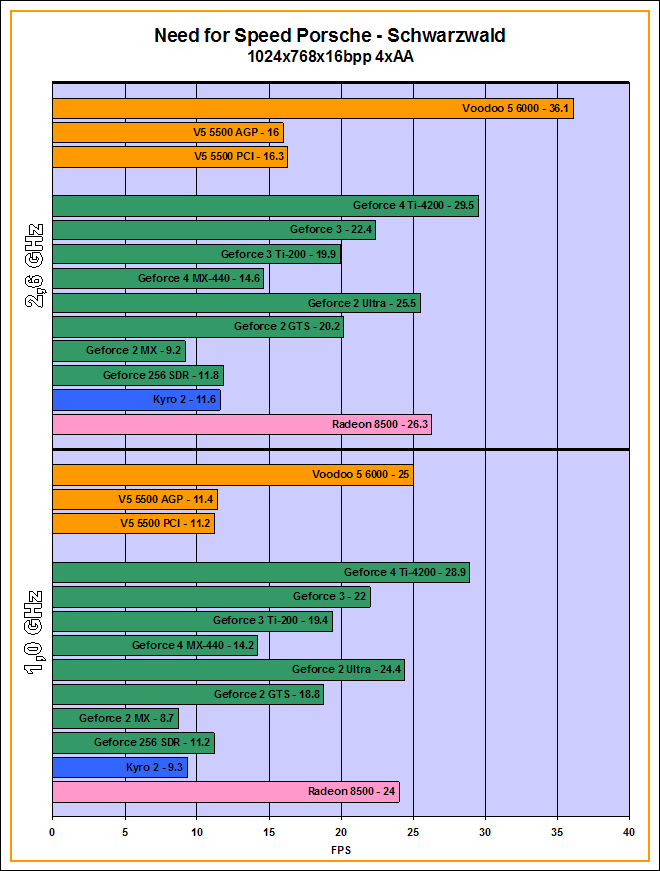
Task: Select the Geforce 3 - 22.4 bar
Action: click(213, 230)
